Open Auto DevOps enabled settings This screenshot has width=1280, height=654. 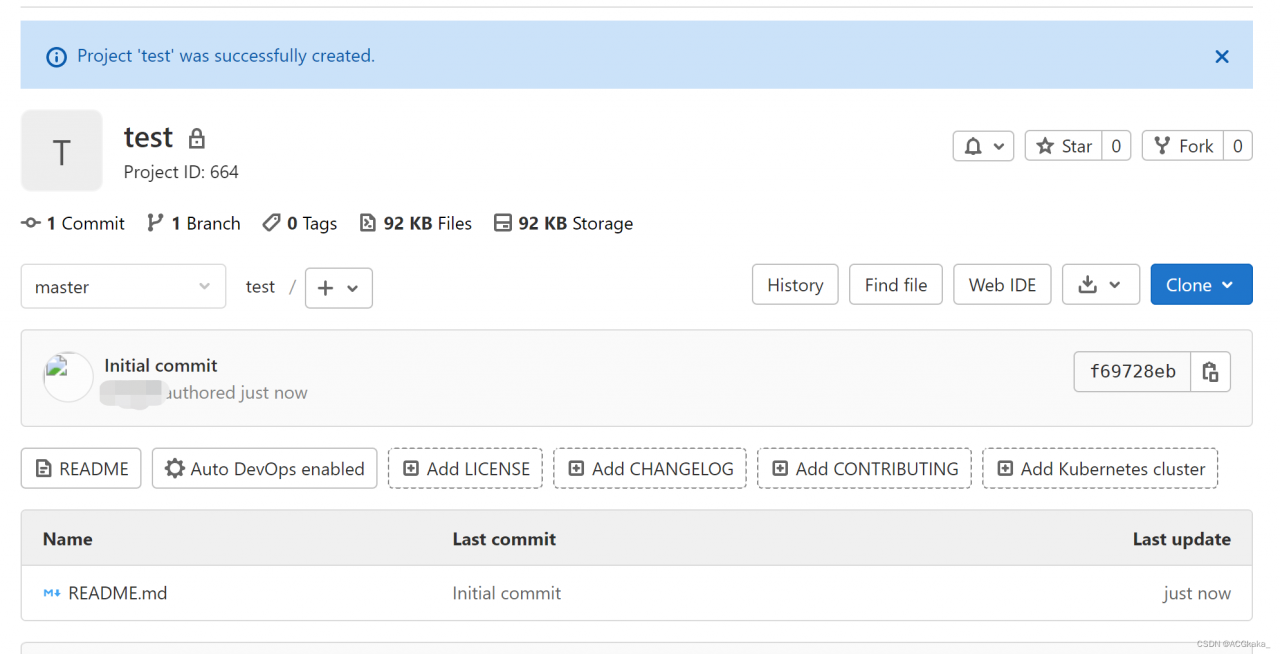point(264,469)
